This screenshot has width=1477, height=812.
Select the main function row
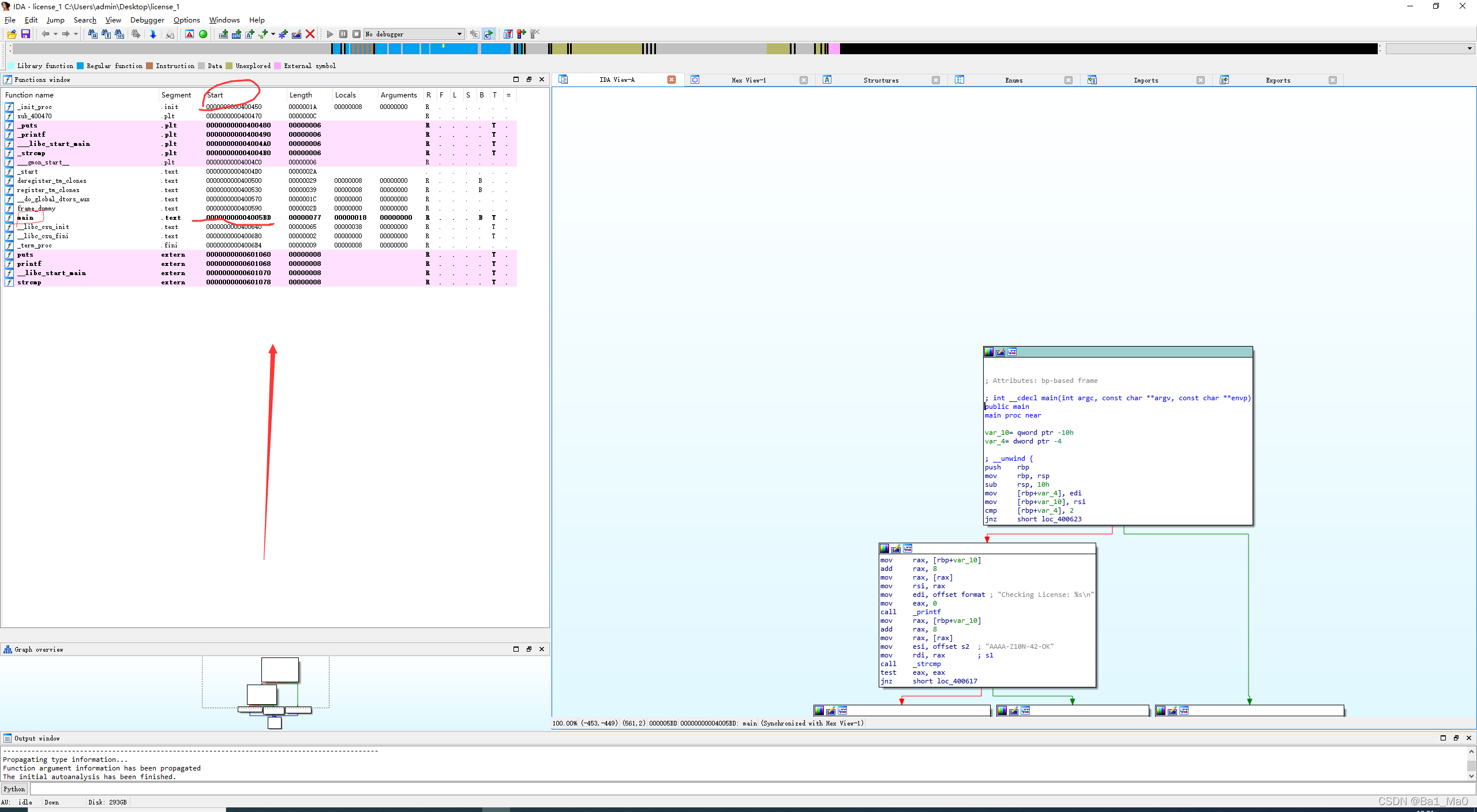click(25, 217)
